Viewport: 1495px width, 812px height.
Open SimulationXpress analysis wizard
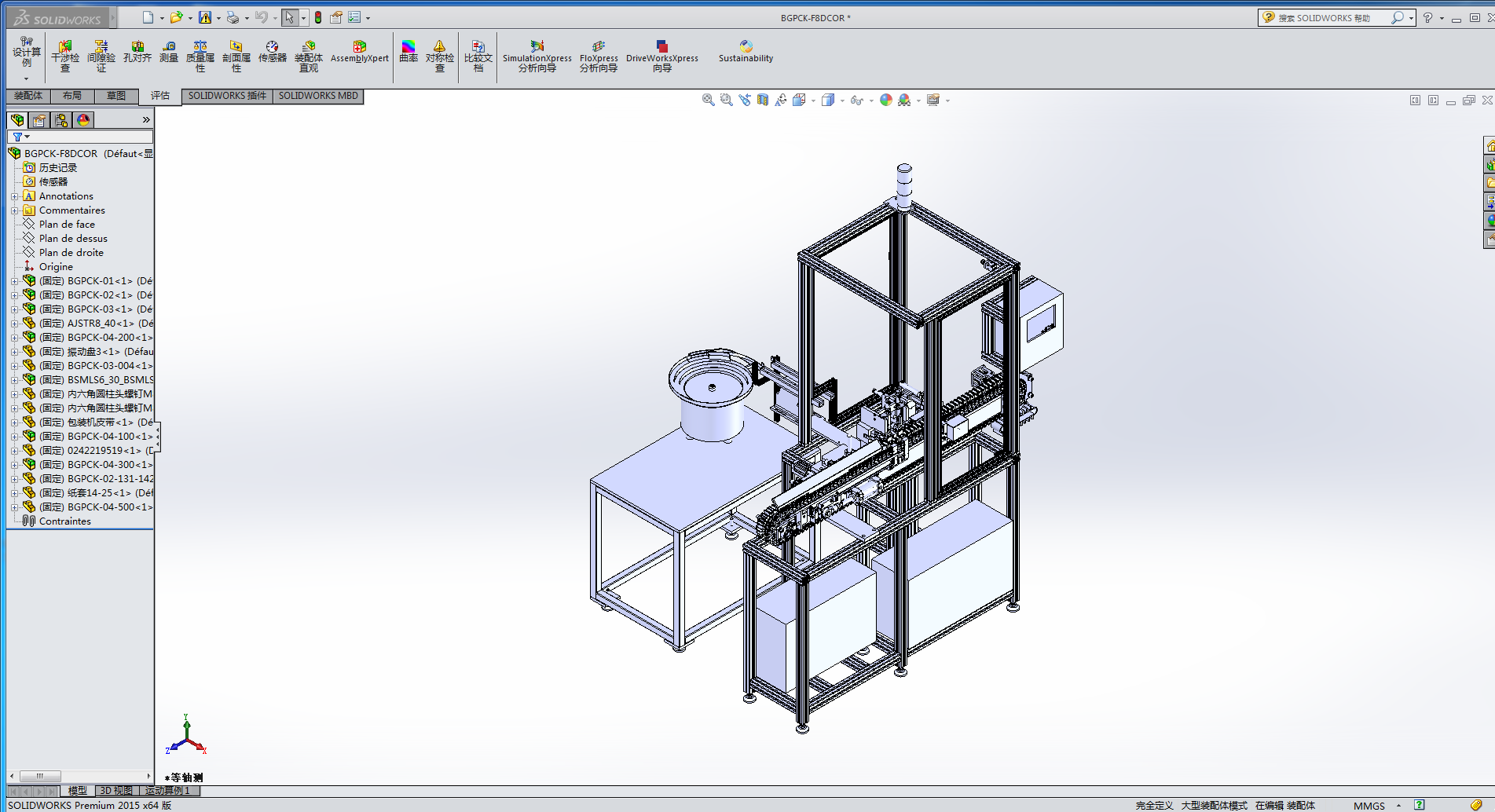pos(537,56)
